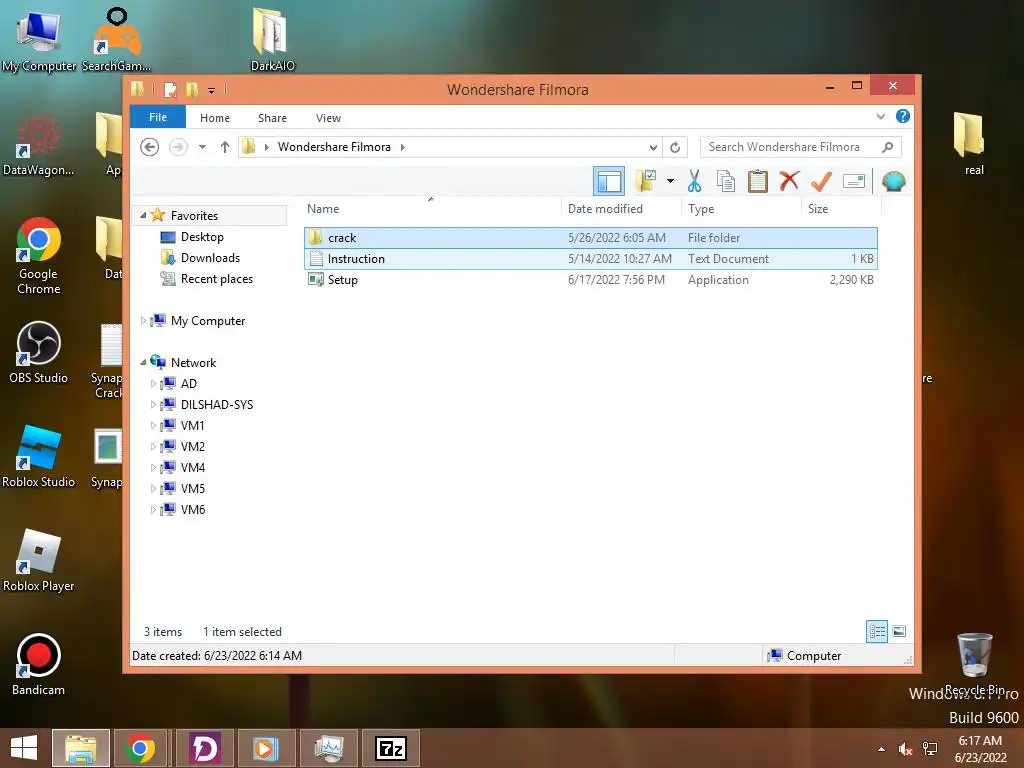Refresh the Wondershare Filmora folder

coord(675,148)
